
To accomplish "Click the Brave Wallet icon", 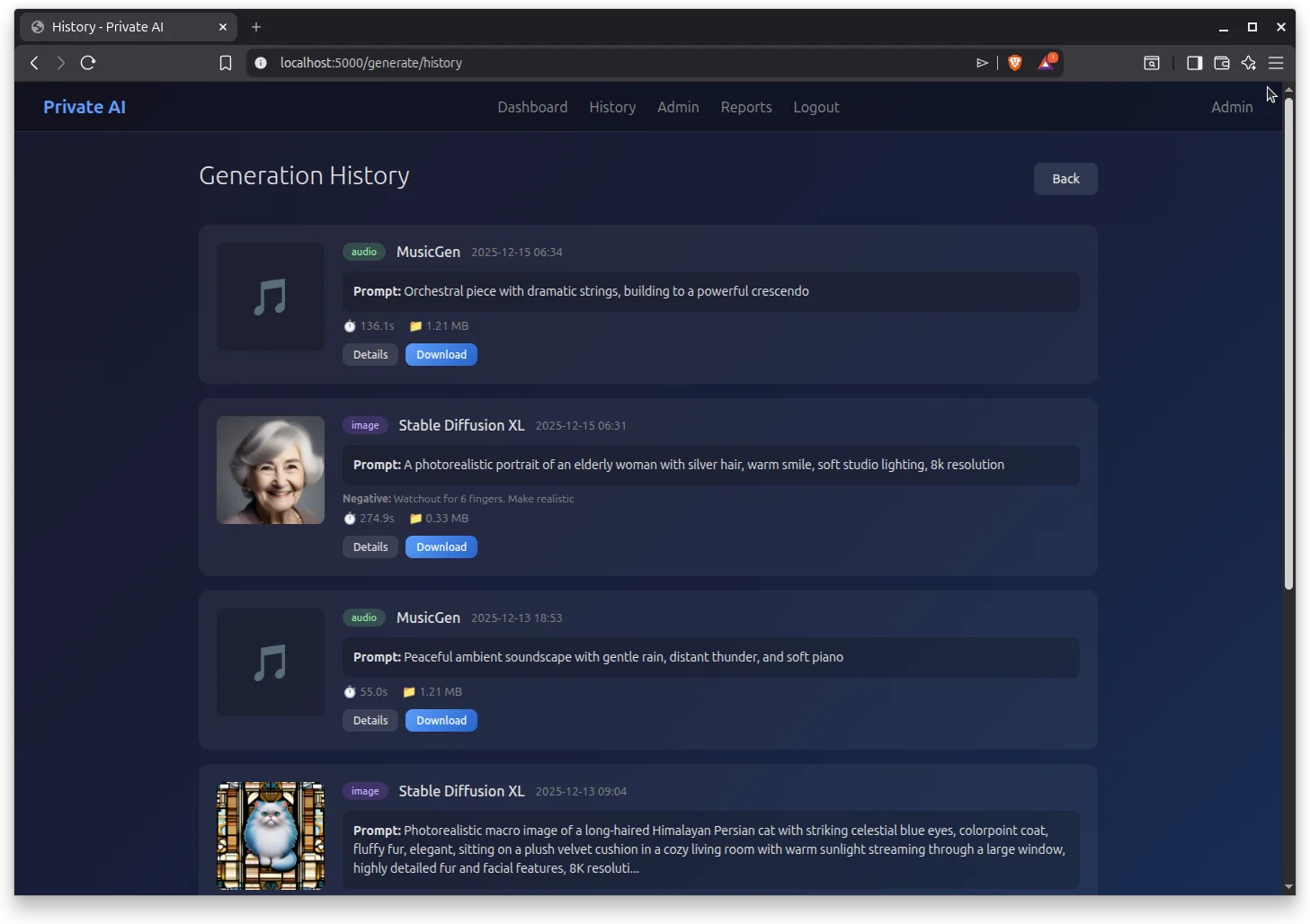I will click(x=1221, y=63).
